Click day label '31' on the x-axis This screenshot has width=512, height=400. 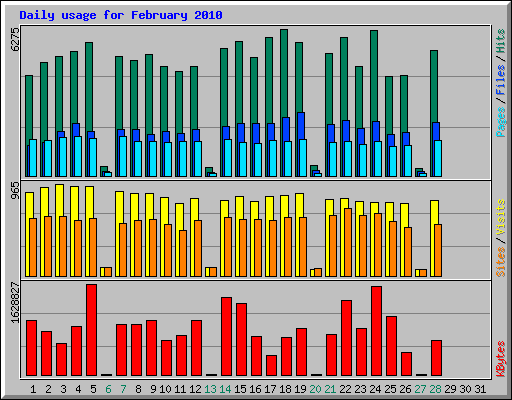tap(480, 389)
